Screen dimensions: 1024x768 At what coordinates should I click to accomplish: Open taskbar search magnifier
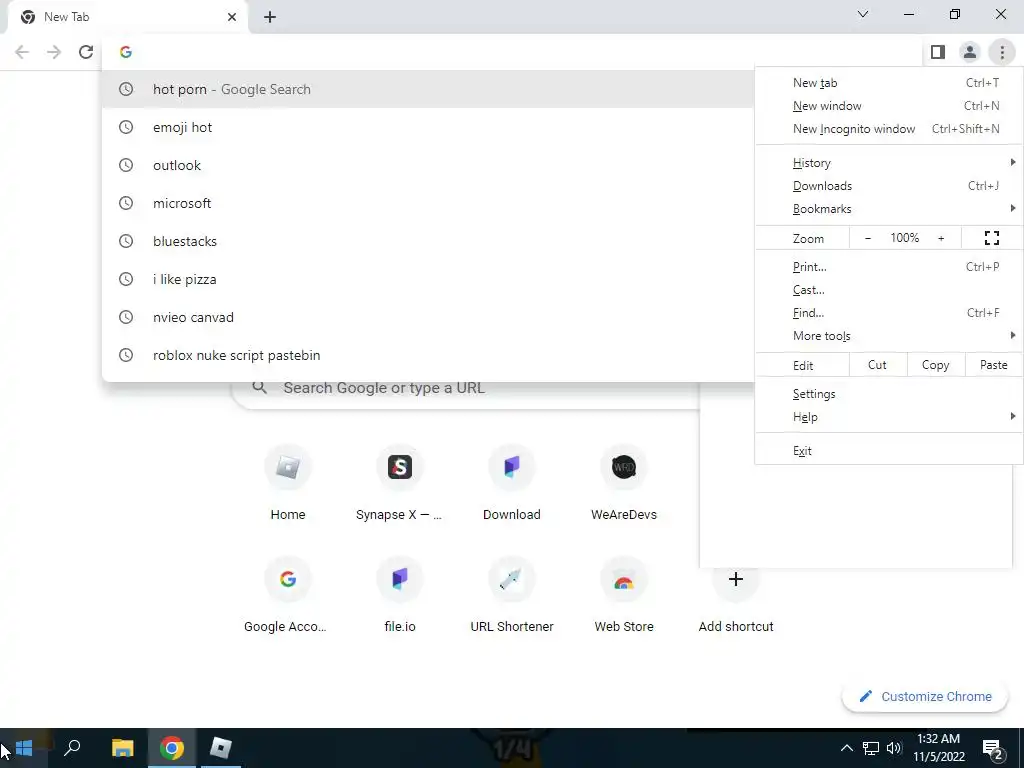72,748
